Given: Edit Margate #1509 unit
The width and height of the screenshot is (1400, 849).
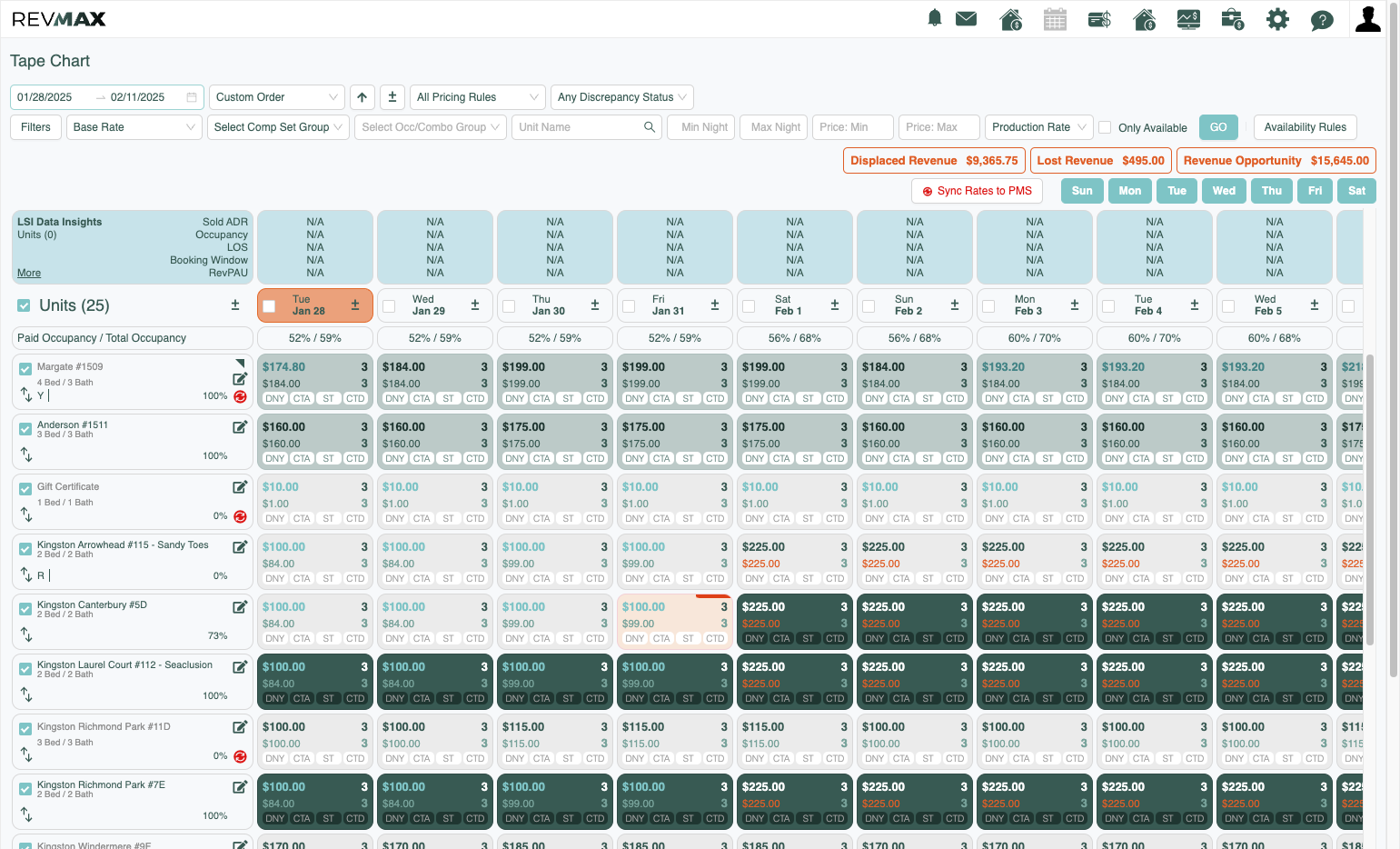Looking at the screenshot, I should click(x=240, y=379).
